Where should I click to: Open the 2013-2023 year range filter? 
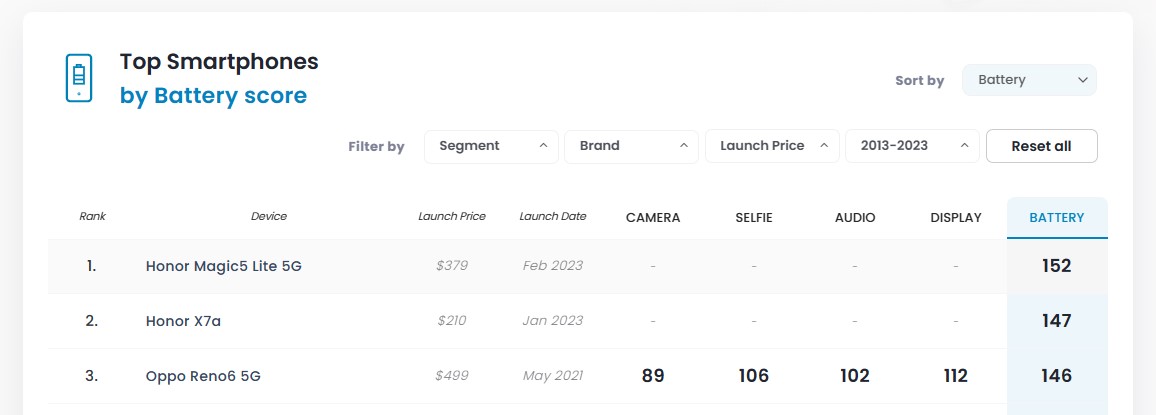[x=911, y=146]
